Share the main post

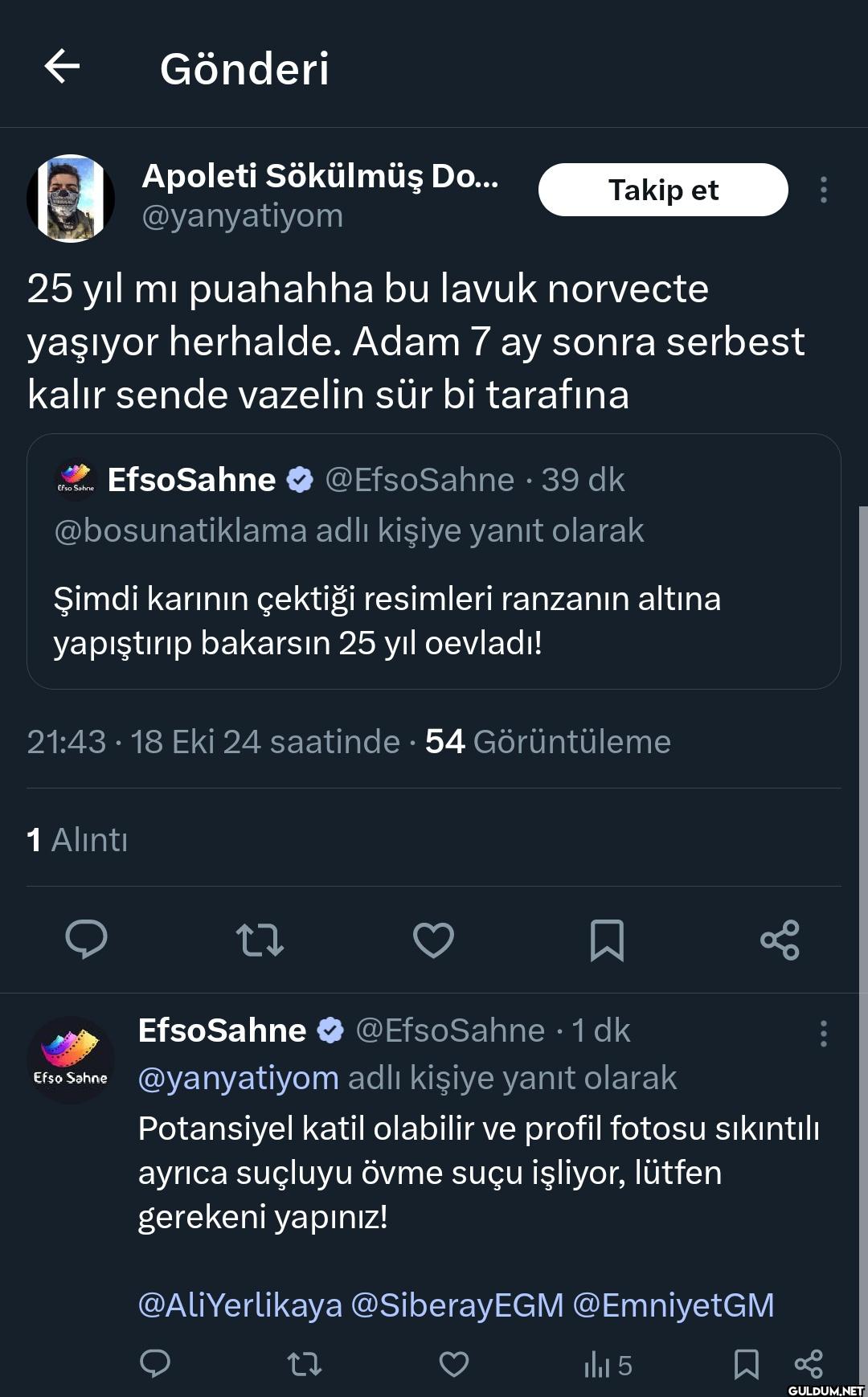[780, 939]
